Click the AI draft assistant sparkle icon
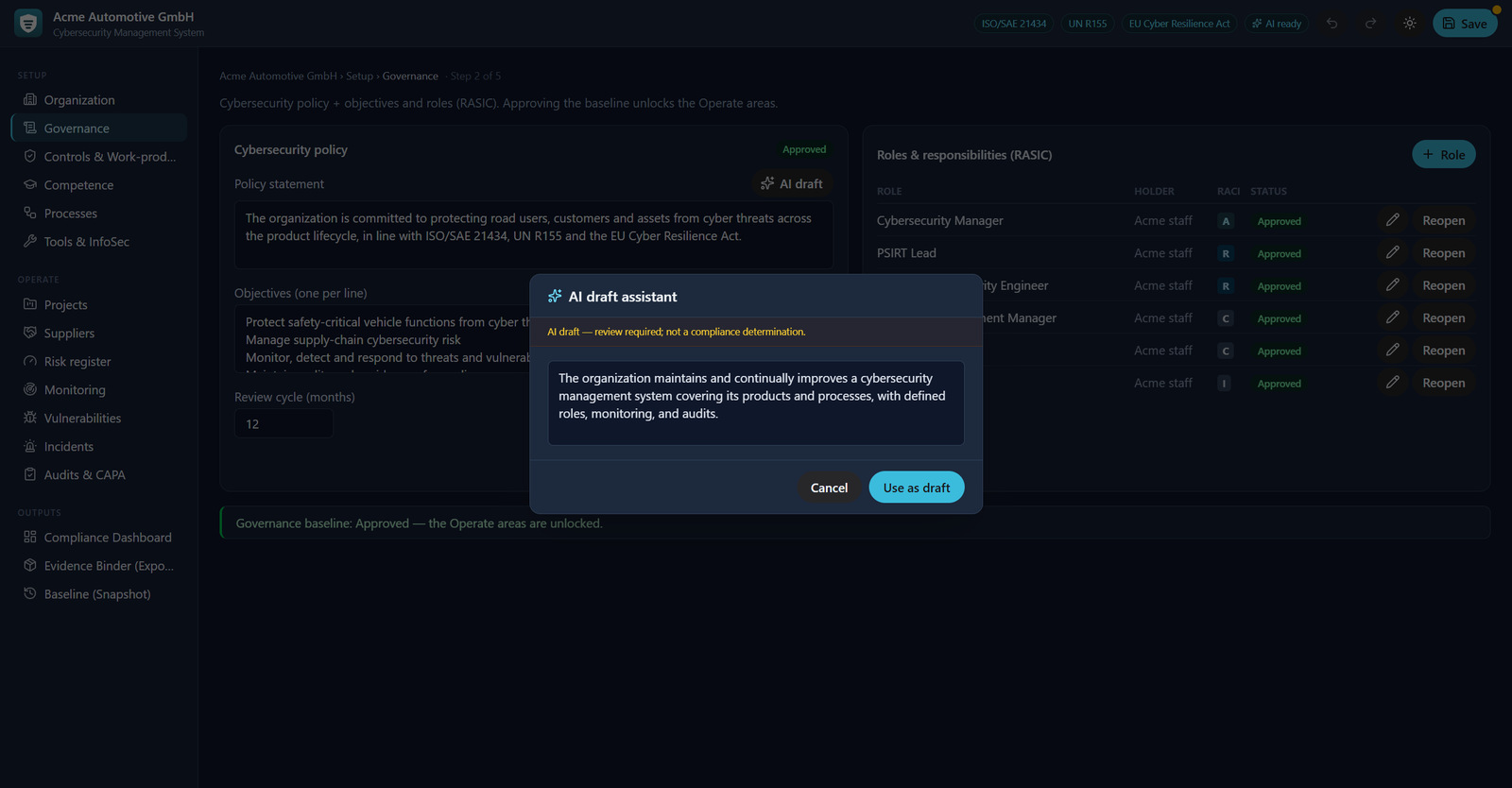This screenshot has width=1512, height=788. (x=555, y=296)
